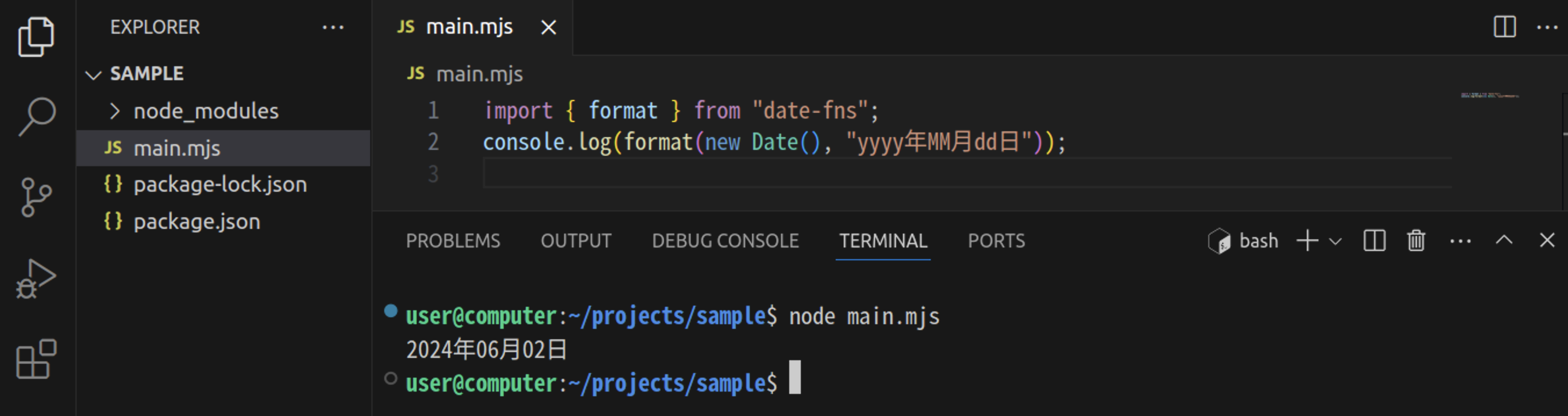Split the terminal pane

tap(1374, 241)
